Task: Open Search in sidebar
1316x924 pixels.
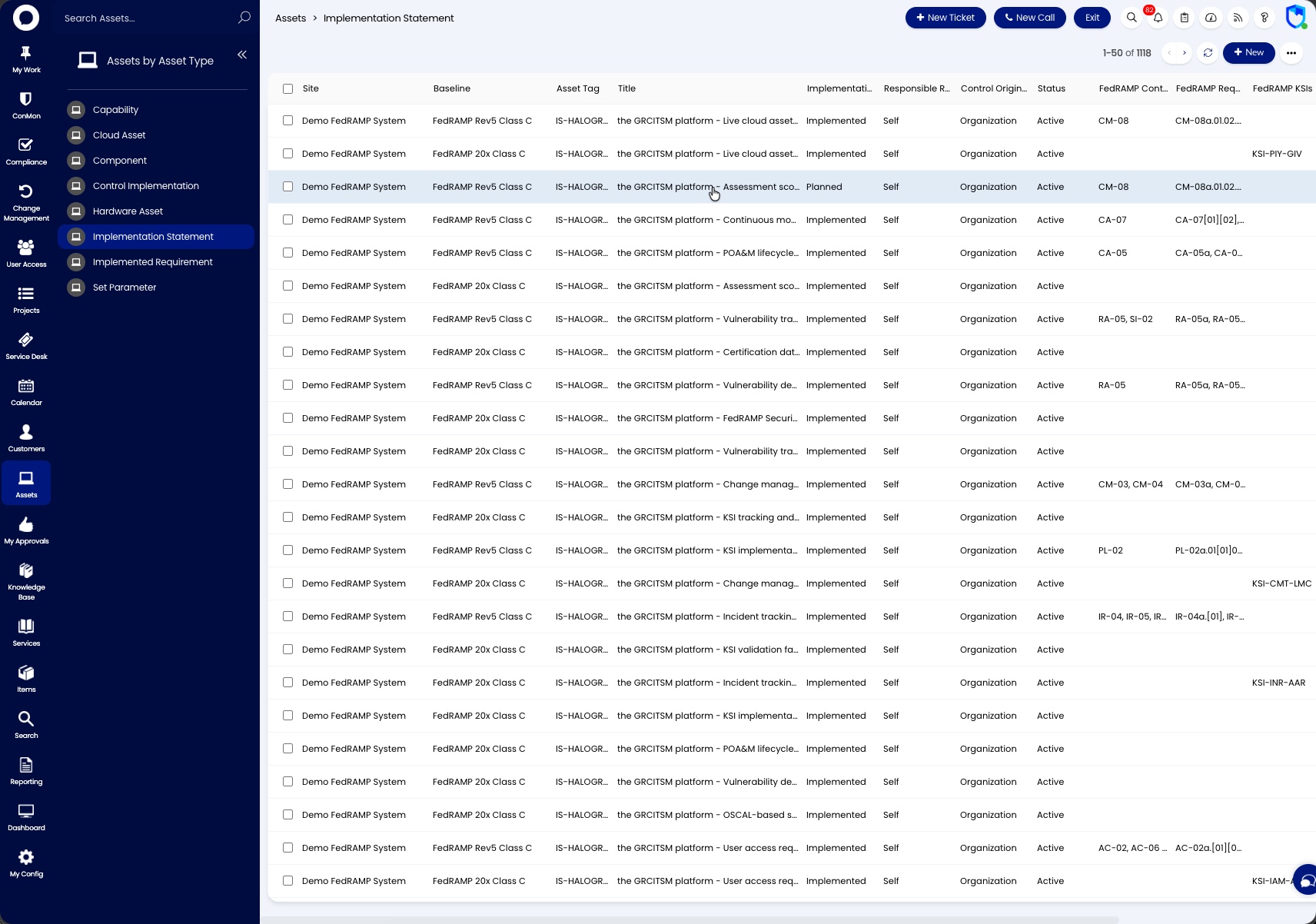Action: [26, 725]
